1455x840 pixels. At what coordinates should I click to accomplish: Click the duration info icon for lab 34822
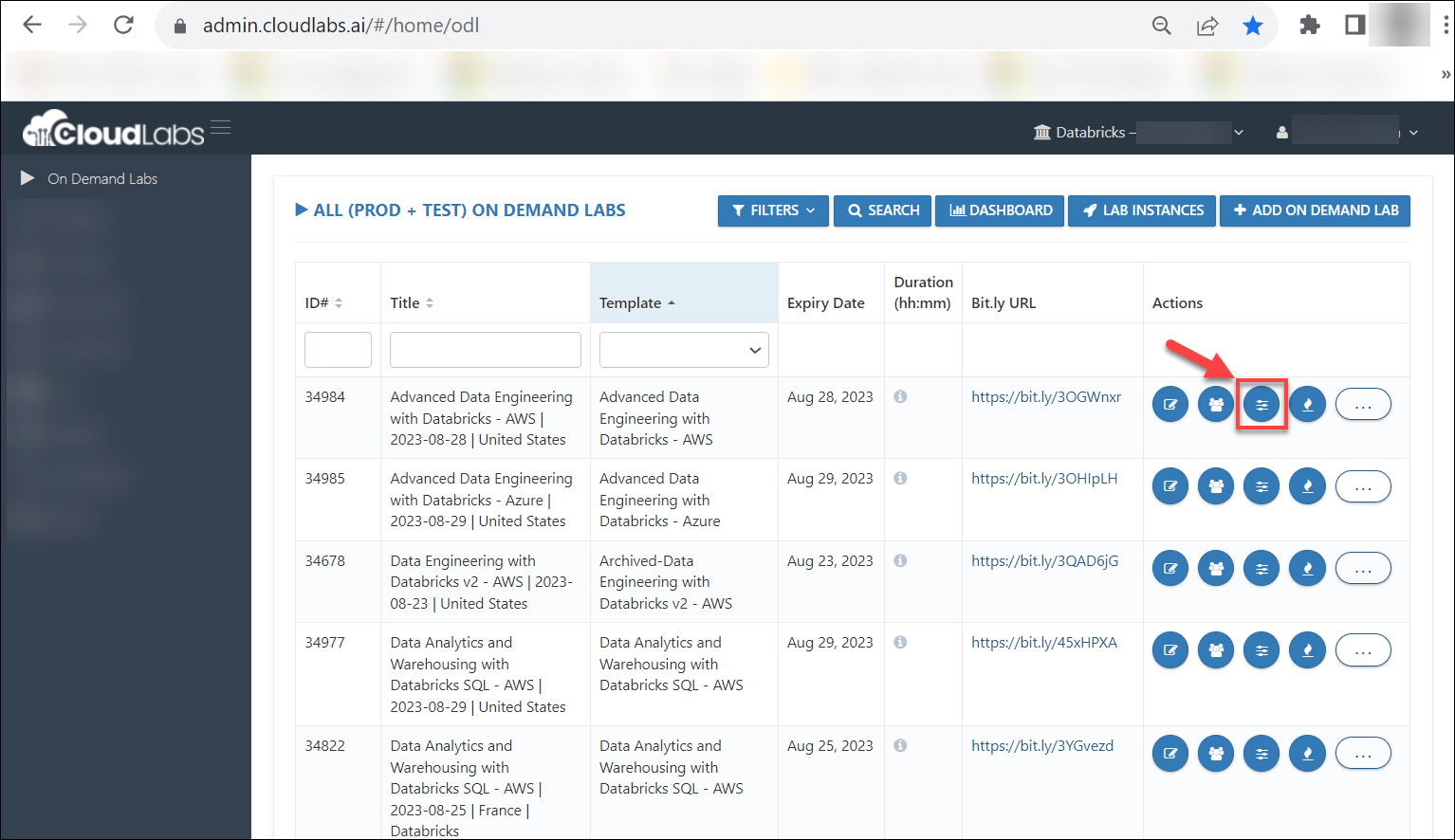900,745
